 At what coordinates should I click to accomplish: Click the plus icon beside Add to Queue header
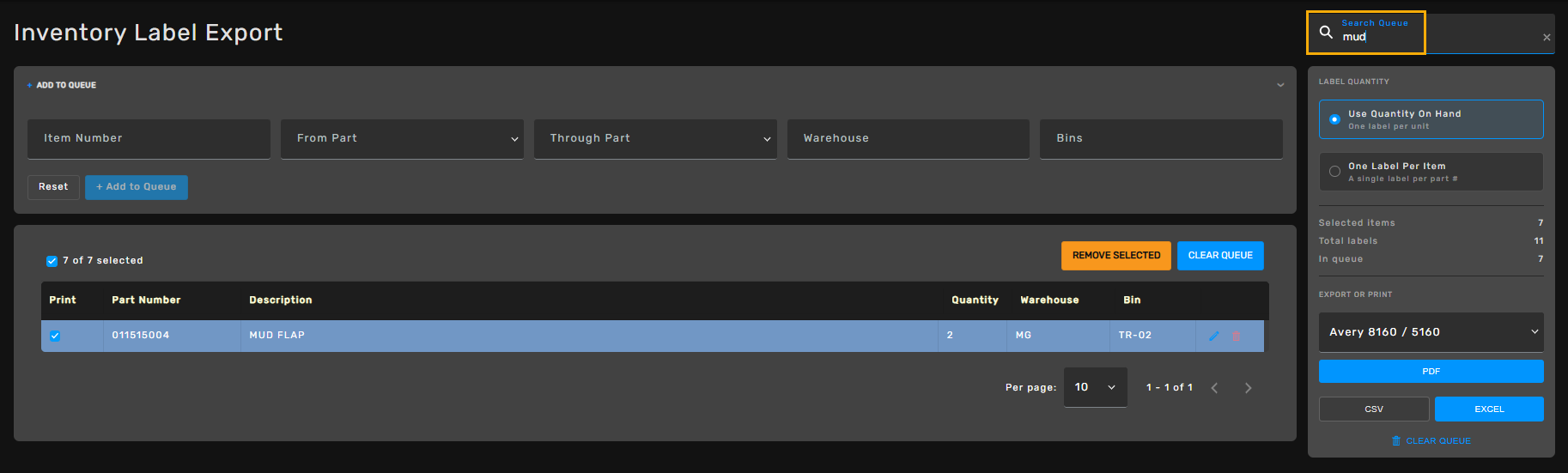coord(30,85)
